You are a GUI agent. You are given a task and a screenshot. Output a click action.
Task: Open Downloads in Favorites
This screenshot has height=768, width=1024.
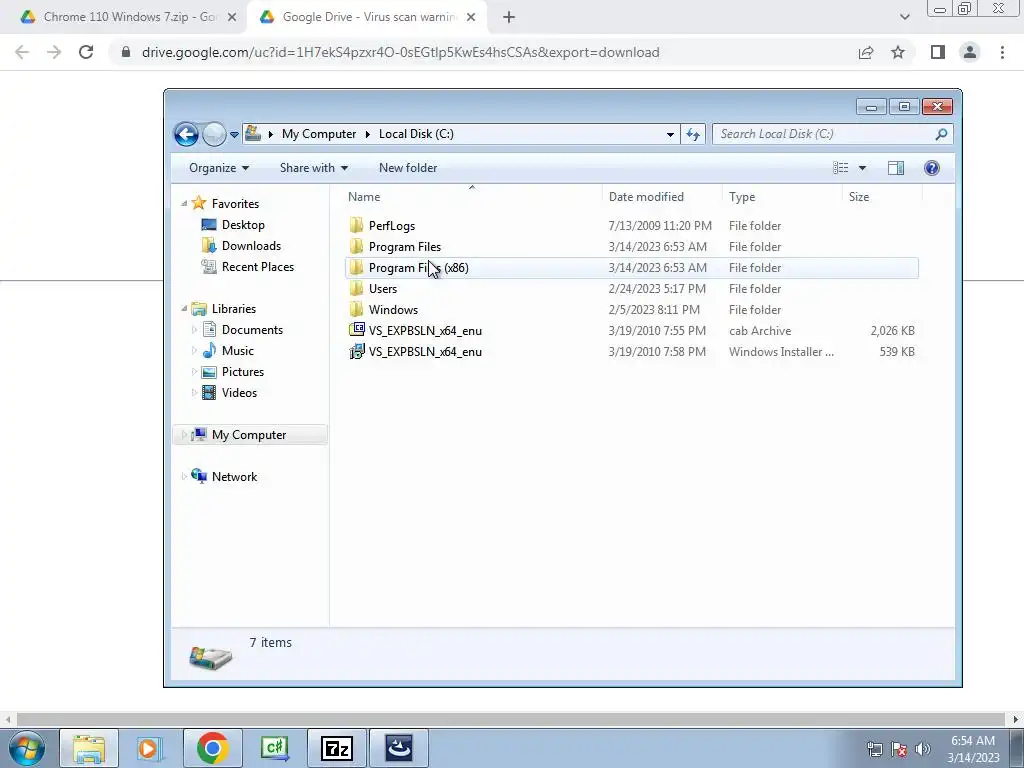251,246
